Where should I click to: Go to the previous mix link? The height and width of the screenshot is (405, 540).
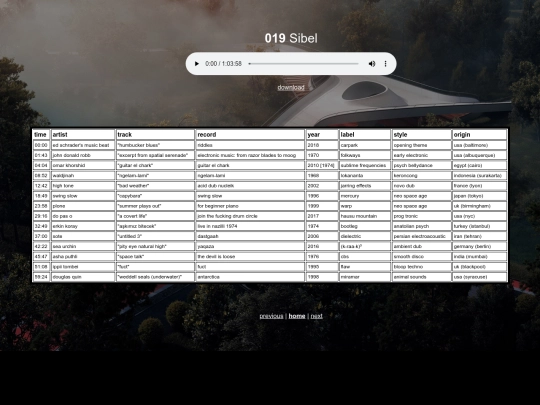[271, 316]
